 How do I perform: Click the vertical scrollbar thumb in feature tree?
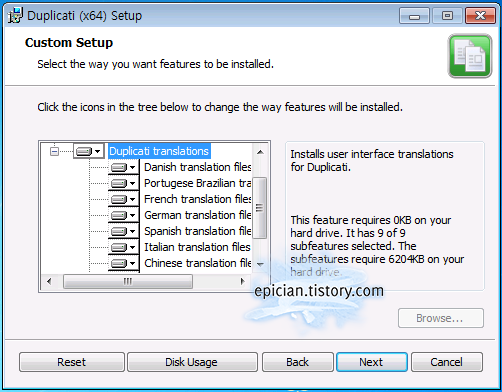[x=260, y=208]
